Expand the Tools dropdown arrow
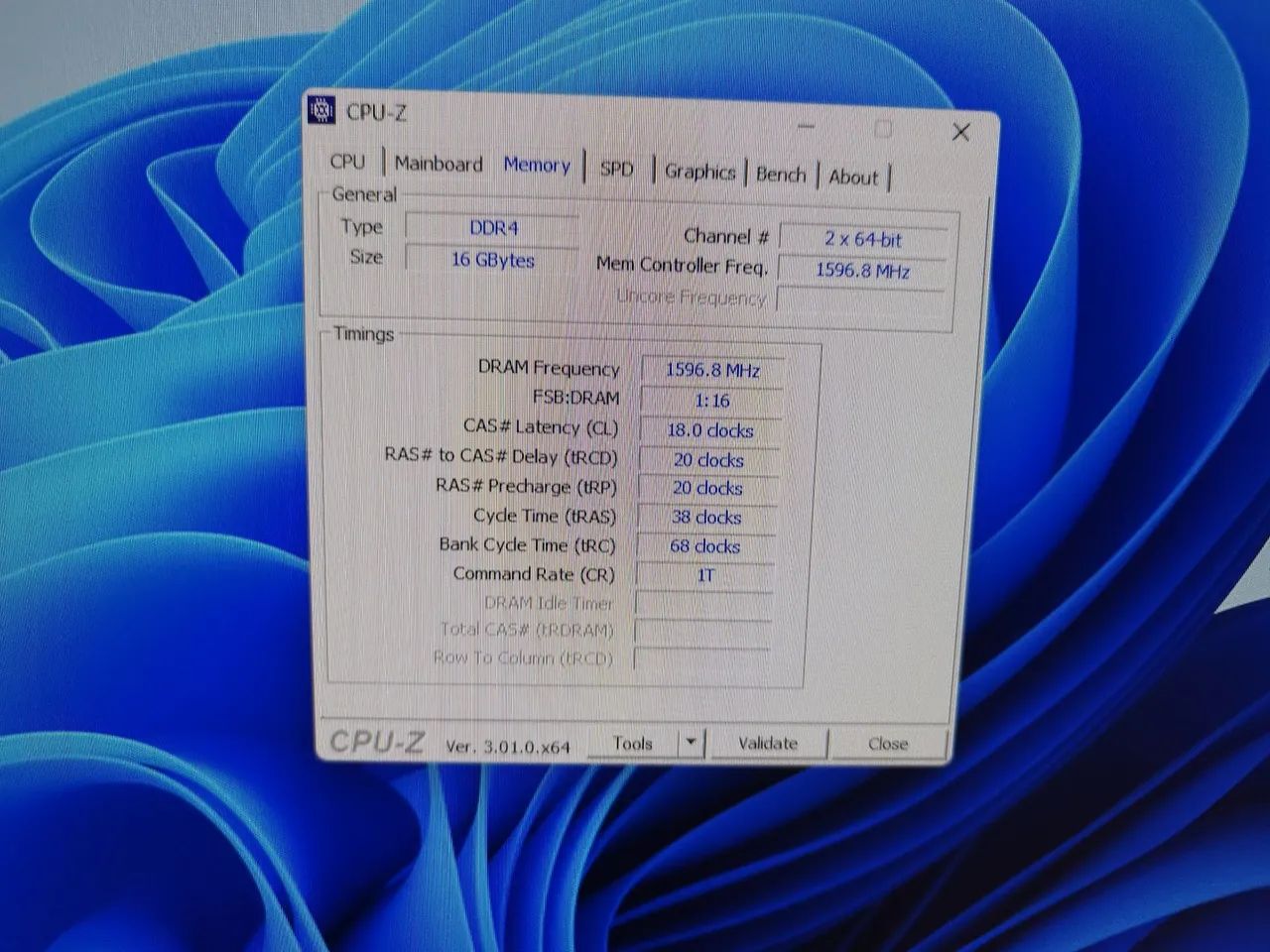Screen dimensions: 1270x952 (x=692, y=743)
